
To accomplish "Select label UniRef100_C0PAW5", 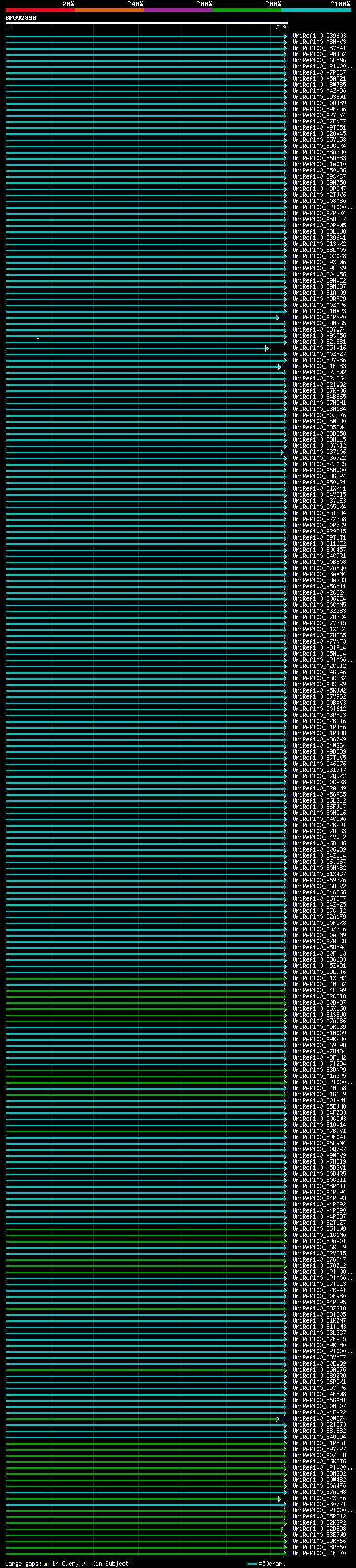I will point(319,226).
